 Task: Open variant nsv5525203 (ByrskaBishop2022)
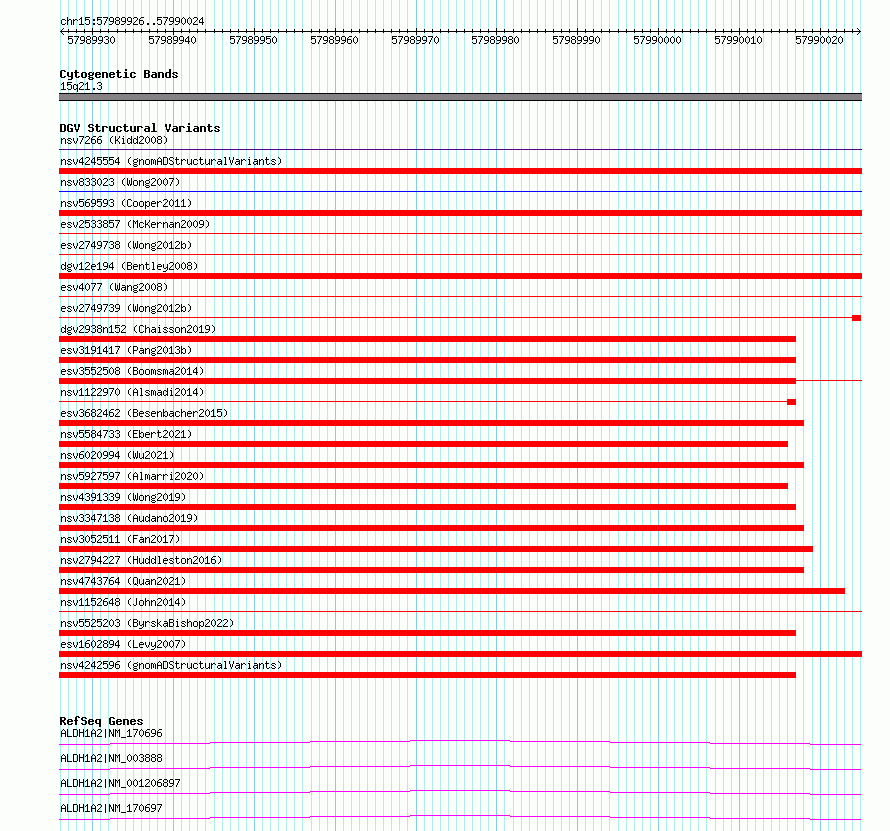pos(147,623)
